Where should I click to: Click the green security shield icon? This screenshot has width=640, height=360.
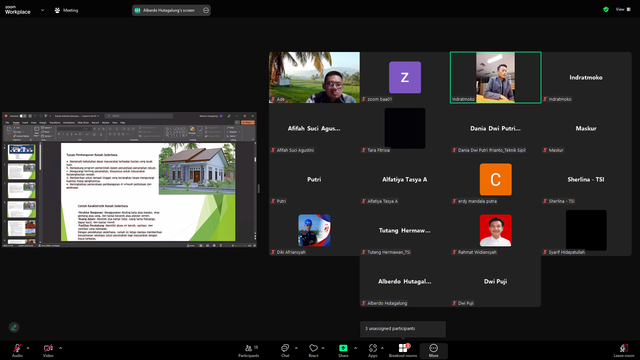point(606,9)
